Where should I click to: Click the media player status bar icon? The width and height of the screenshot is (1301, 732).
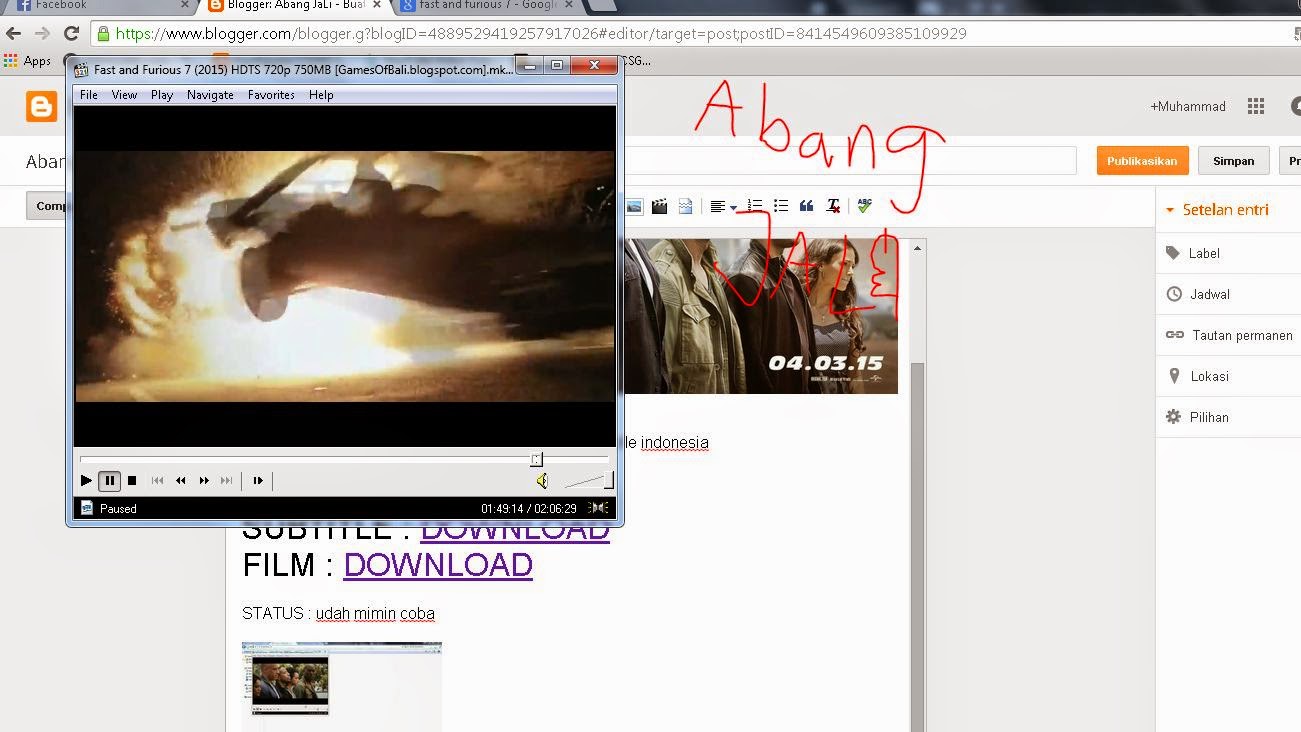[x=86, y=508]
